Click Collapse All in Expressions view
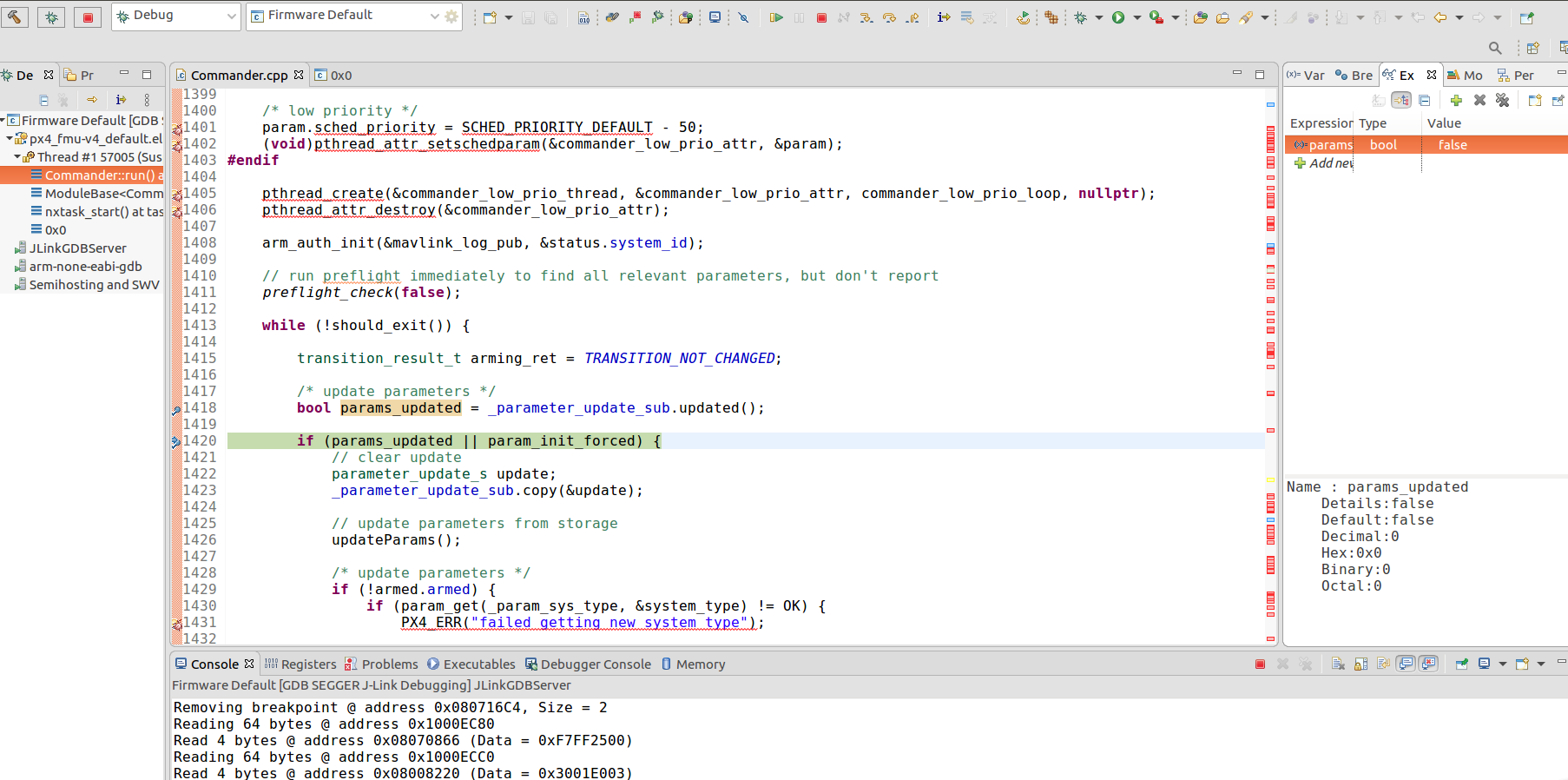Image resolution: width=1568 pixels, height=780 pixels. 1425,100
